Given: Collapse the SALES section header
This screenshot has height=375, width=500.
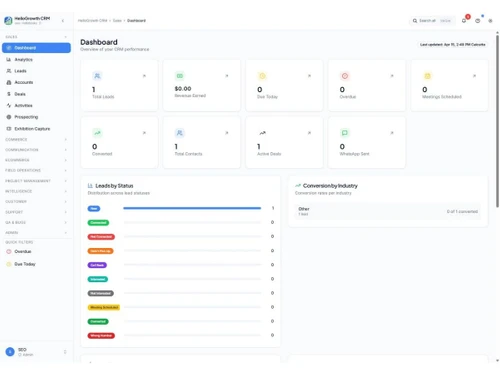Looking at the screenshot, I should 36,37.
